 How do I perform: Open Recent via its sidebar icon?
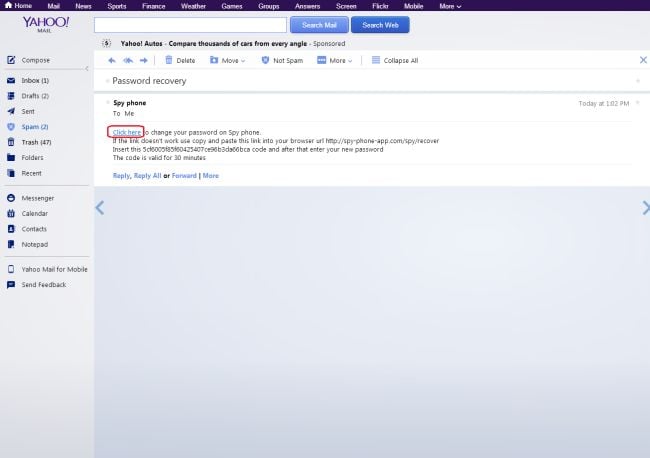click(x=11, y=173)
